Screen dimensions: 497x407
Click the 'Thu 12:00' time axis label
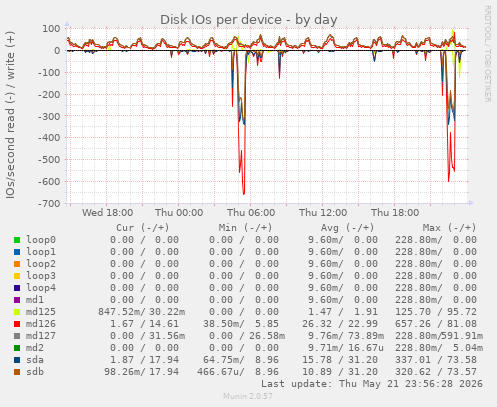pos(323,213)
